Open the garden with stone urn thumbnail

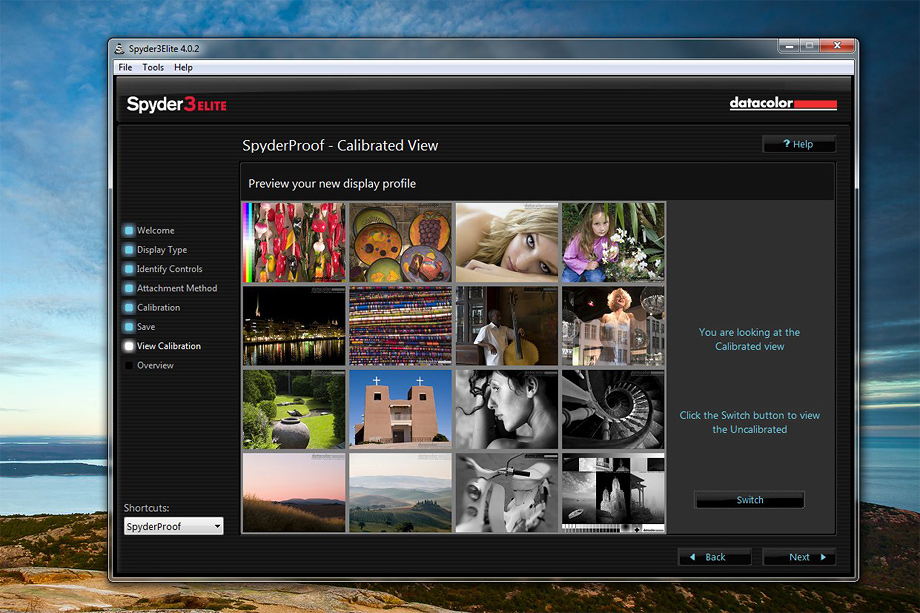294,409
